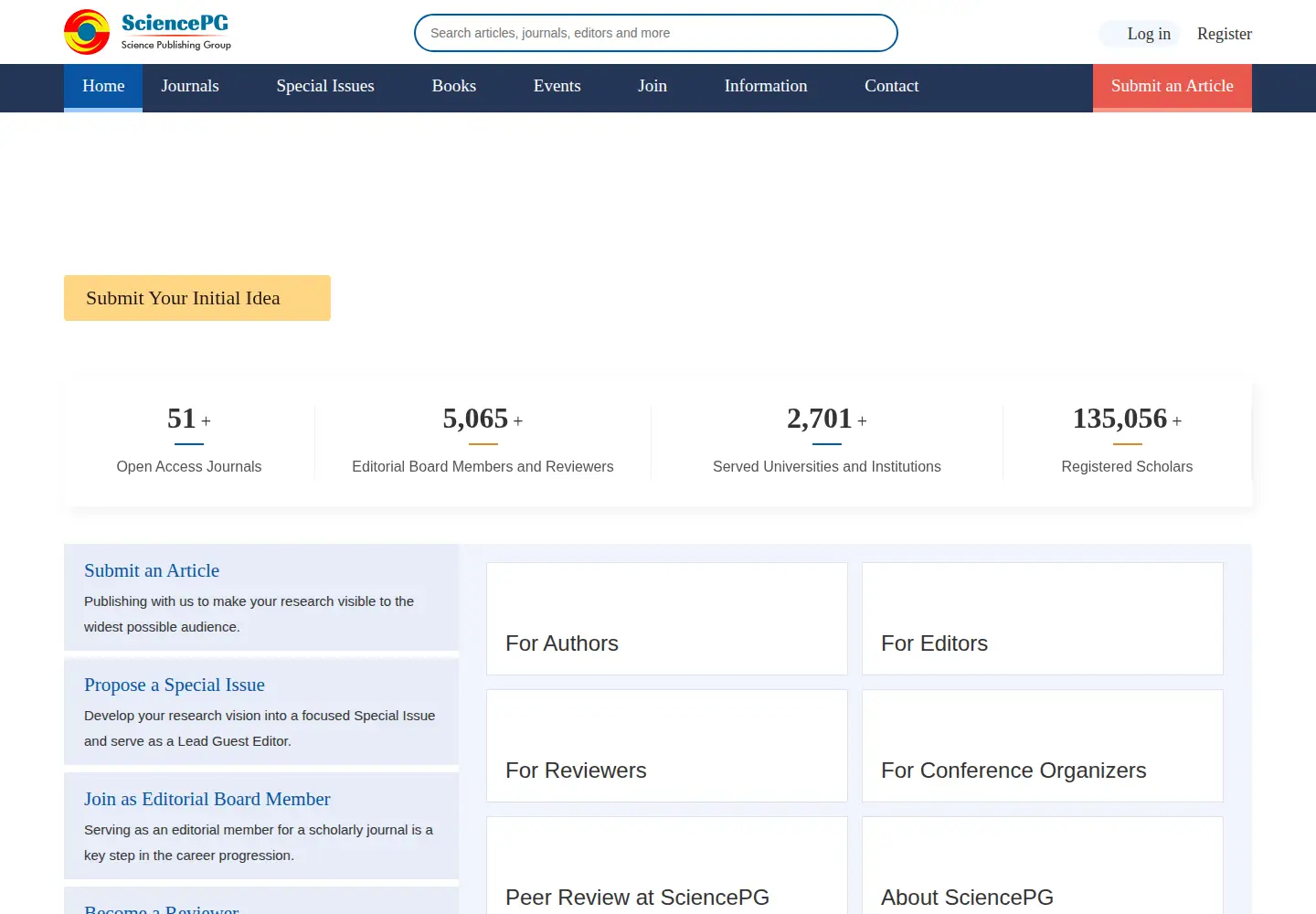Follow the Join as Editorial Board Member link
1316x914 pixels.
[x=207, y=799]
